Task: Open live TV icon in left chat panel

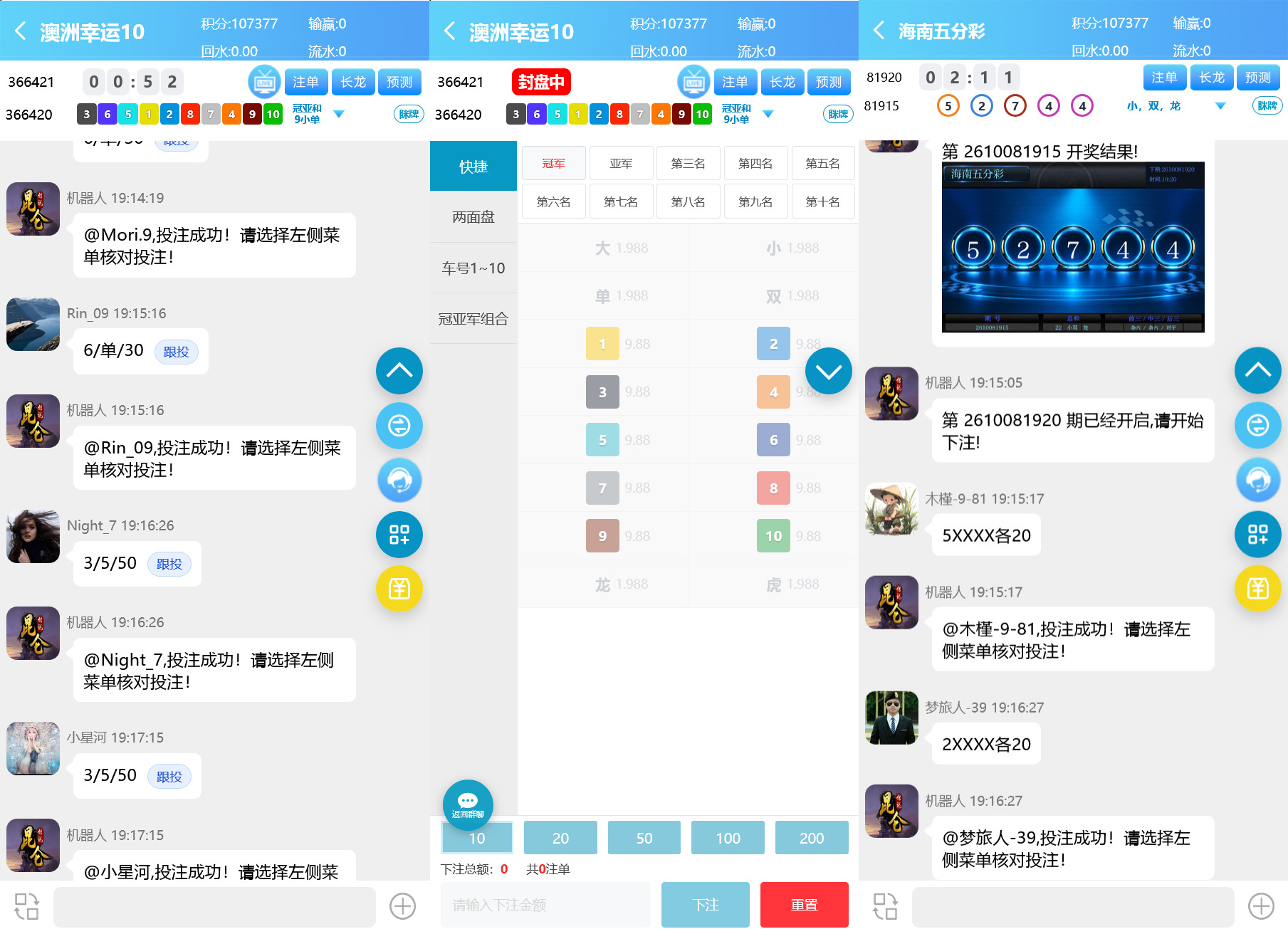Action: click(264, 82)
